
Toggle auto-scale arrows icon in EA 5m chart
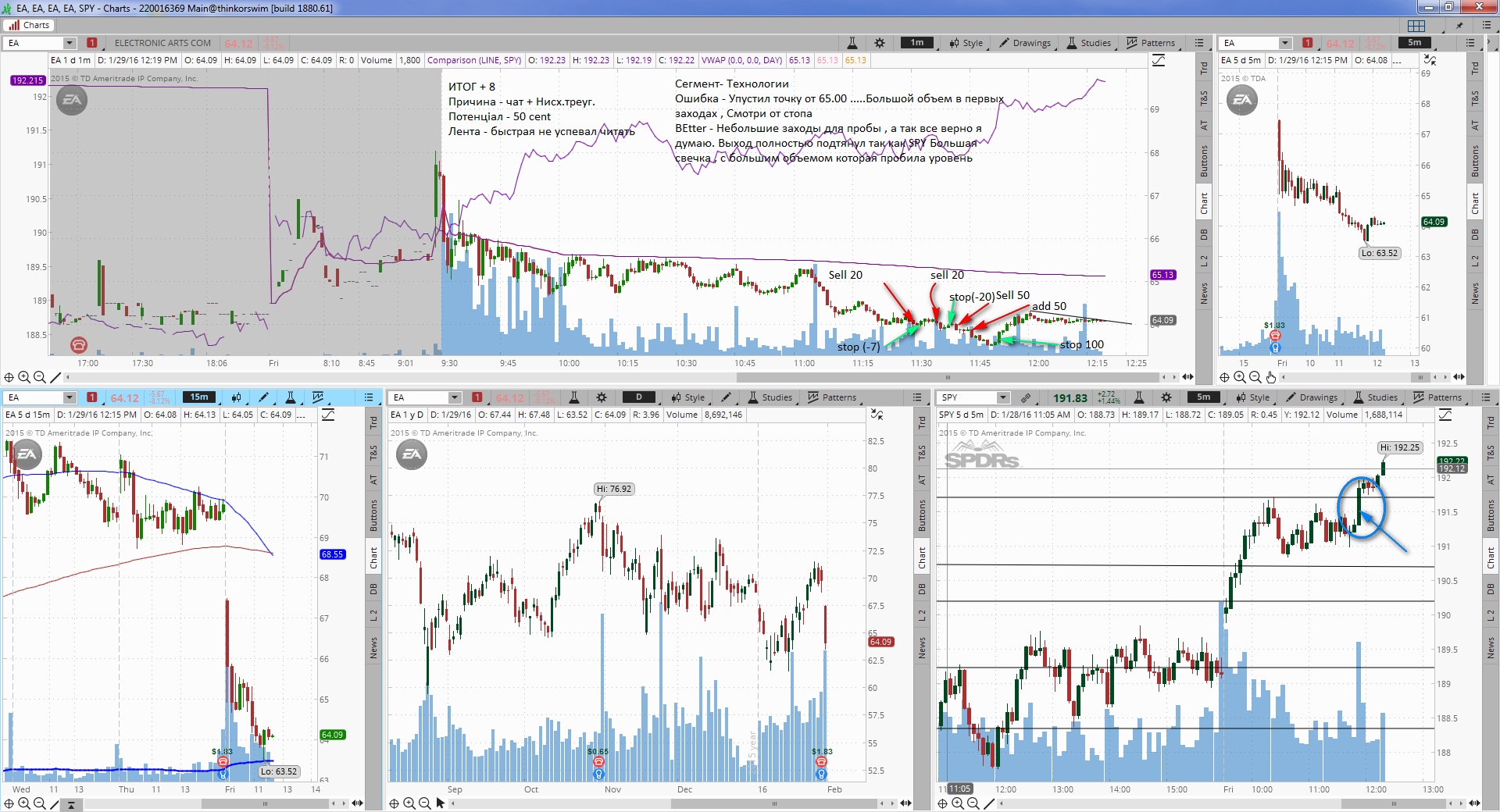(x=1430, y=60)
